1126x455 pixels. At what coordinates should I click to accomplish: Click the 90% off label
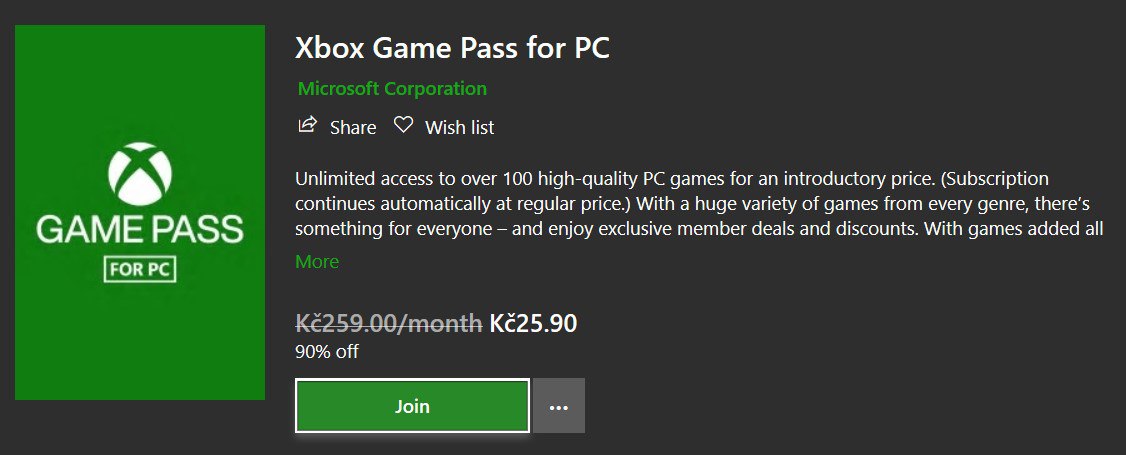pos(327,352)
